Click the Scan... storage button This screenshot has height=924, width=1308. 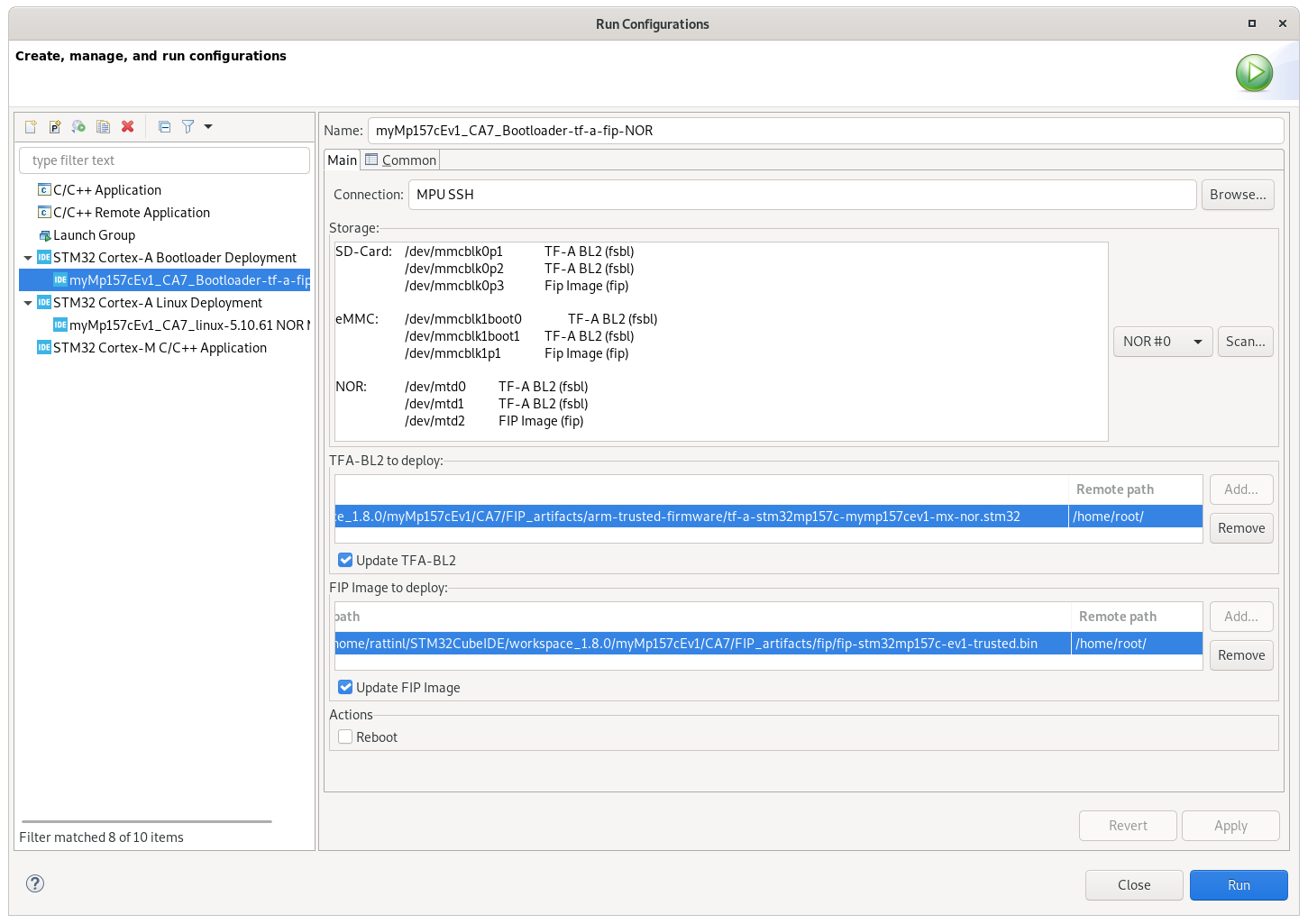pyautogui.click(x=1246, y=342)
